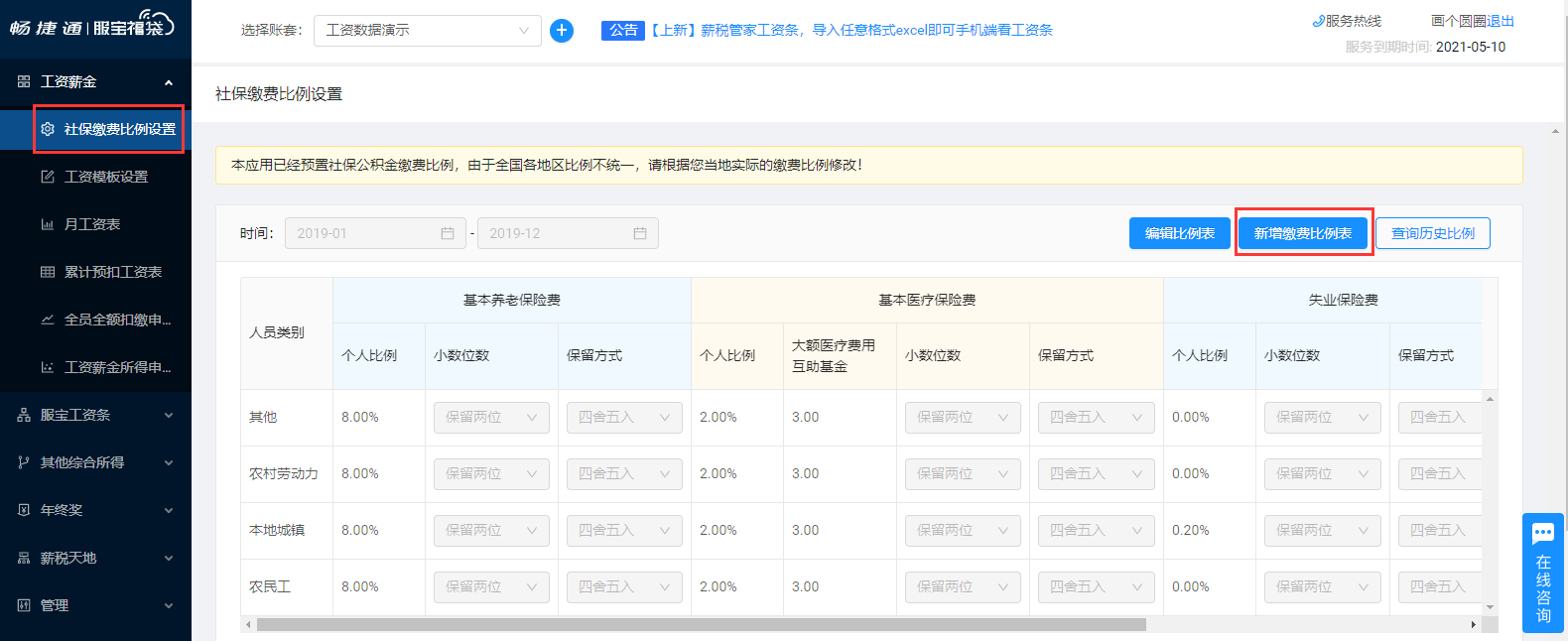Open the 在线咨询 chat widget

(1542, 573)
